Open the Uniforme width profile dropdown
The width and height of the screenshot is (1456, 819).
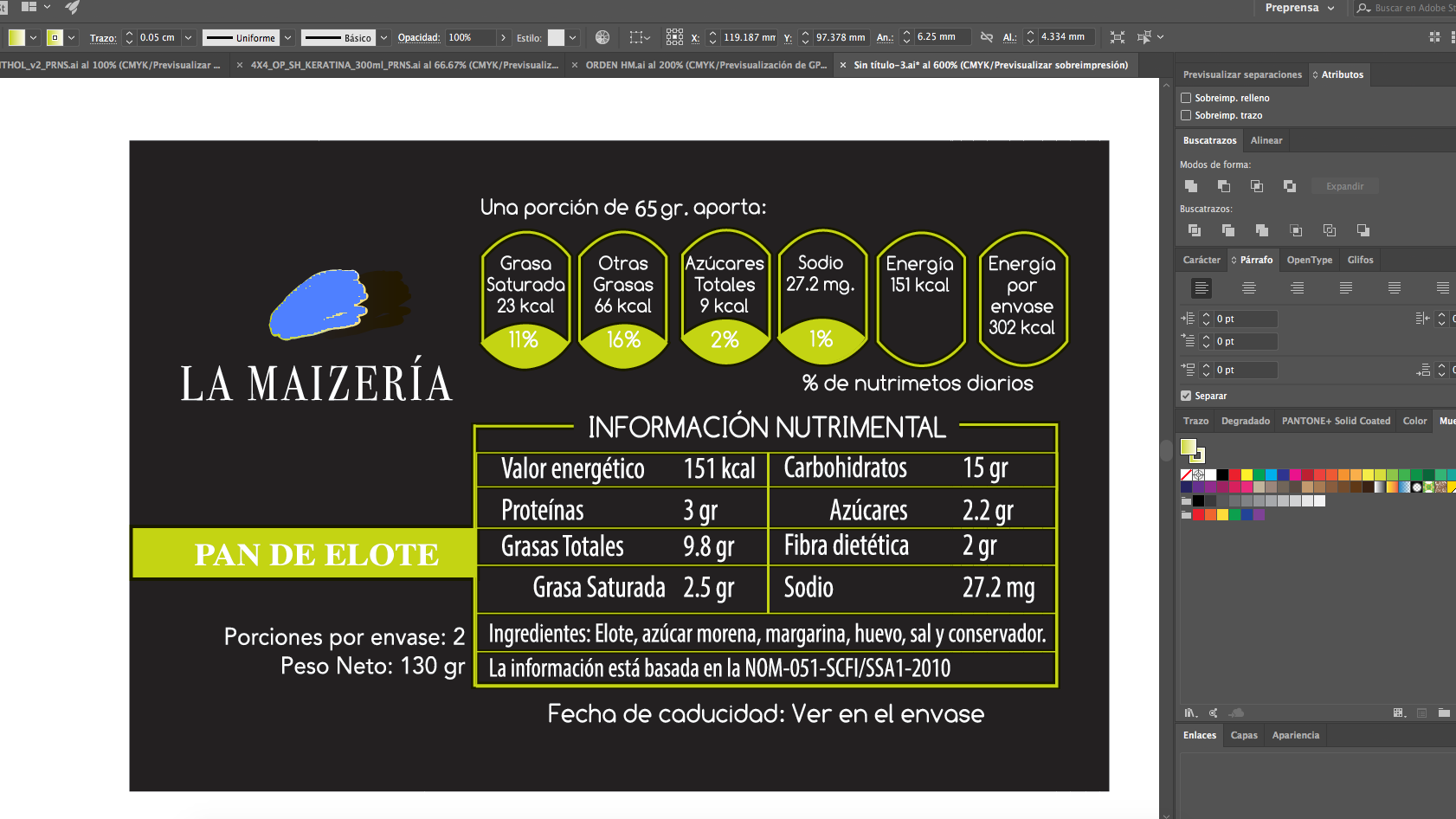pos(287,37)
